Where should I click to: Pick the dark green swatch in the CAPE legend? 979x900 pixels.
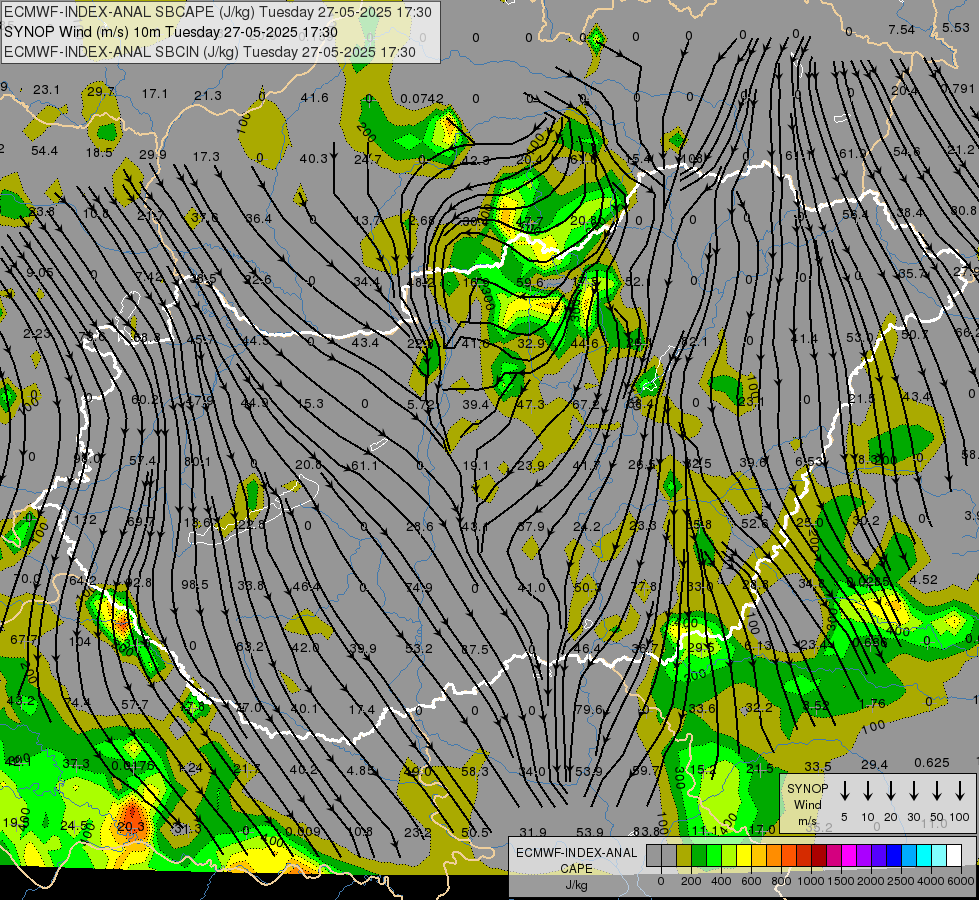[699, 856]
